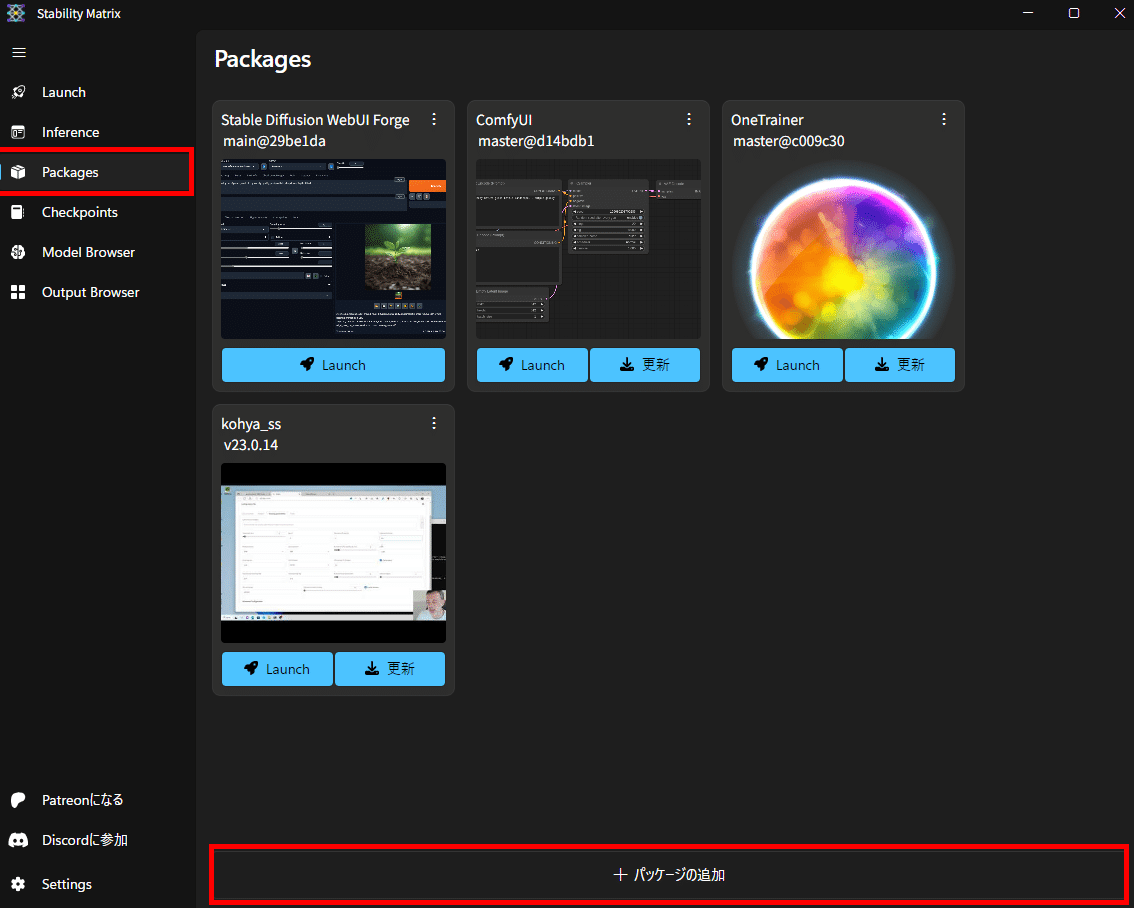Image resolution: width=1134 pixels, height=908 pixels.
Task: Click the Checkpoints notebook icon
Action: (x=18, y=213)
